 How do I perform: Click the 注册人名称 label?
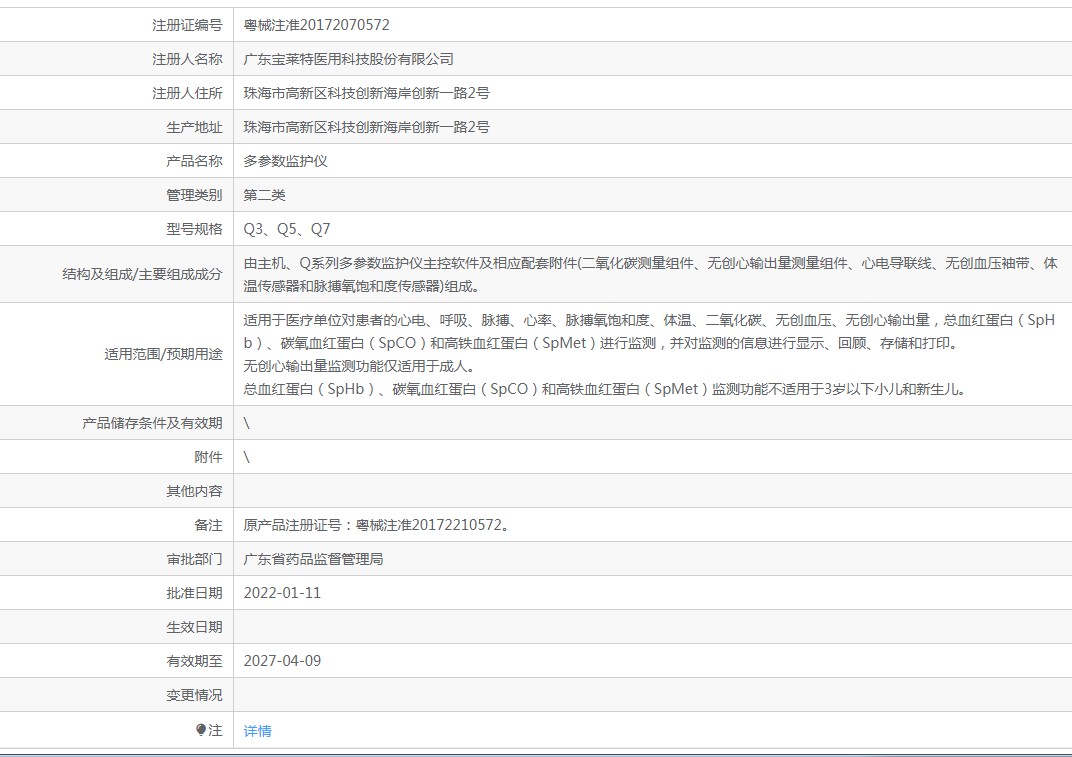pyautogui.click(x=187, y=59)
